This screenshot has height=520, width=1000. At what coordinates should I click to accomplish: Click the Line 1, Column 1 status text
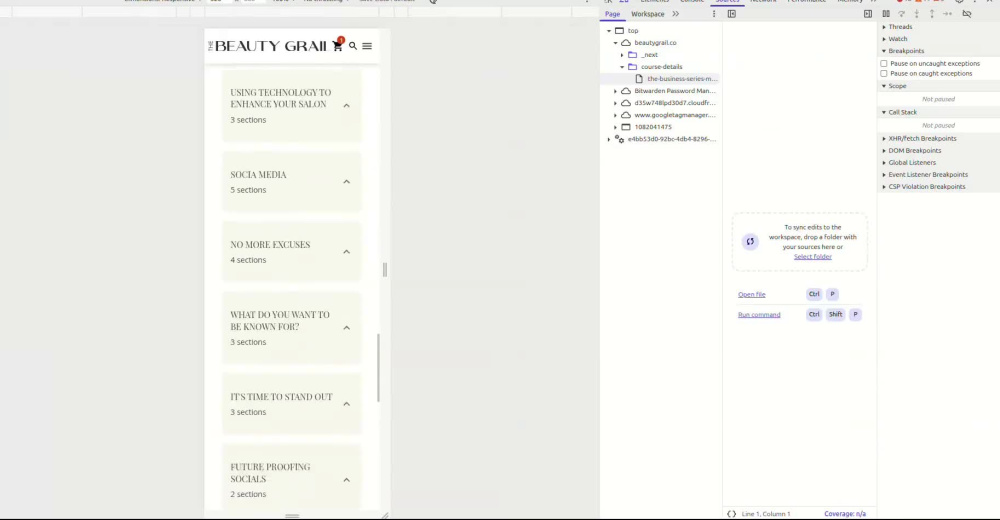pyautogui.click(x=765, y=514)
